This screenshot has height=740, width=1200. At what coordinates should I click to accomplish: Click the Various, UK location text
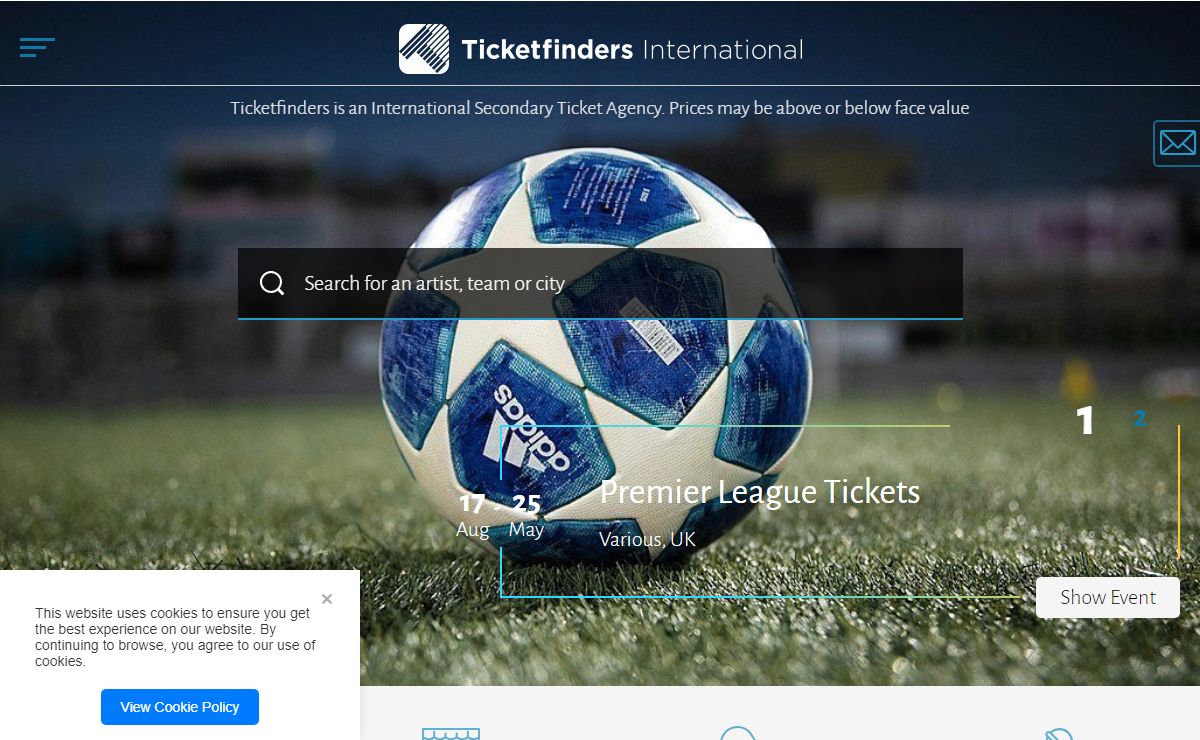(647, 540)
